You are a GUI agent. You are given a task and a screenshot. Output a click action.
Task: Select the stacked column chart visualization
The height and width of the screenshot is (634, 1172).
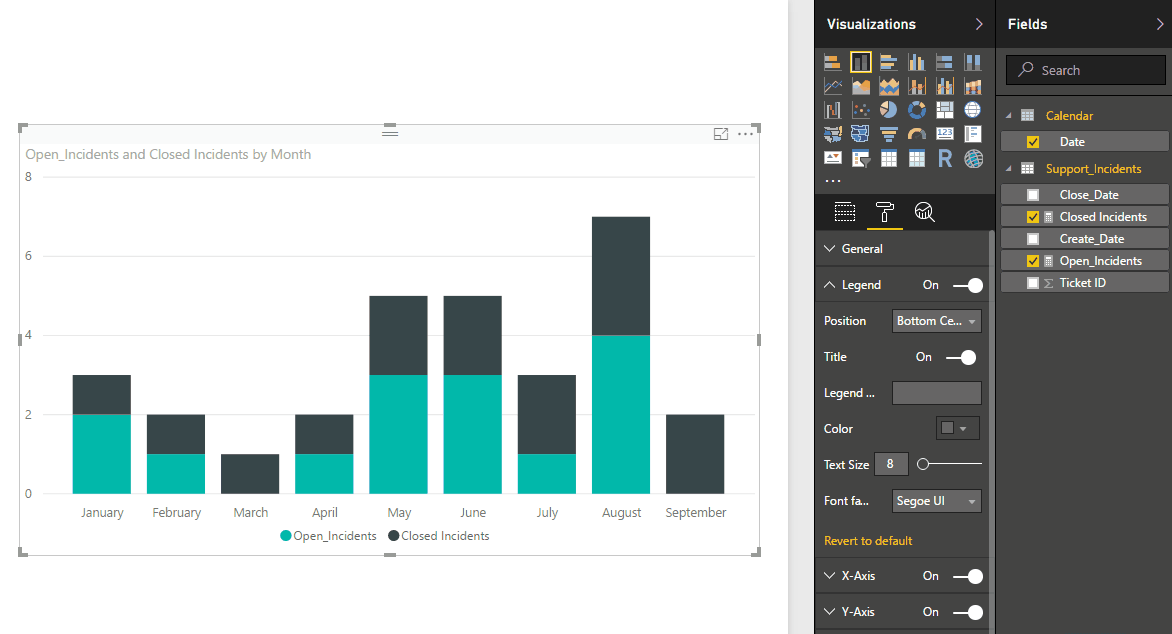point(860,62)
